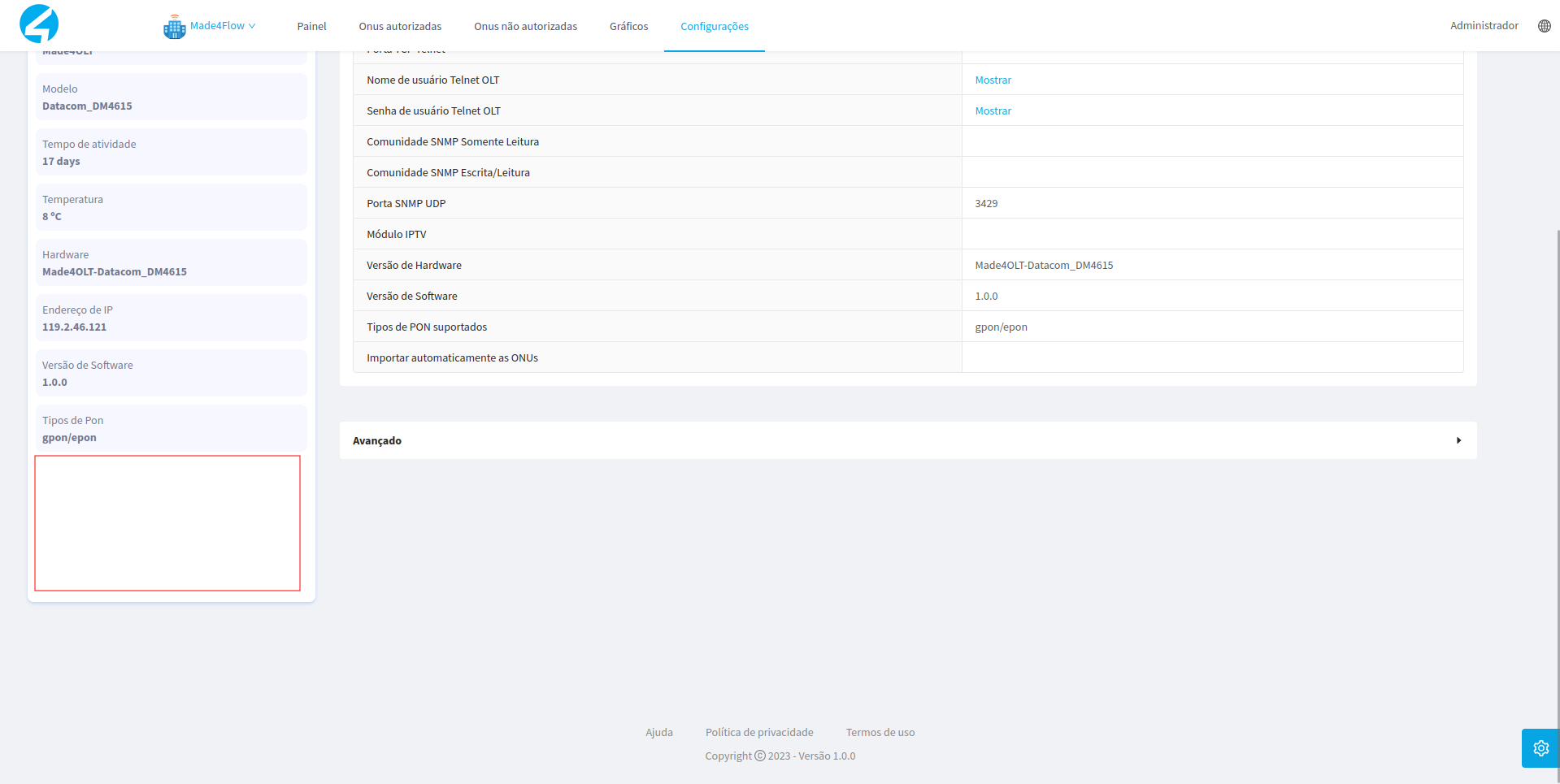Reveal the Telnet OLT password
Viewport: 1560px width, 784px height.
click(993, 110)
